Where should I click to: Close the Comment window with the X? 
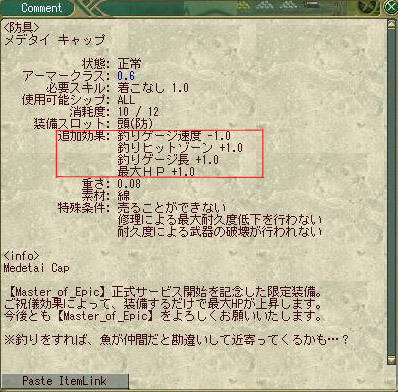tap(391, 7)
